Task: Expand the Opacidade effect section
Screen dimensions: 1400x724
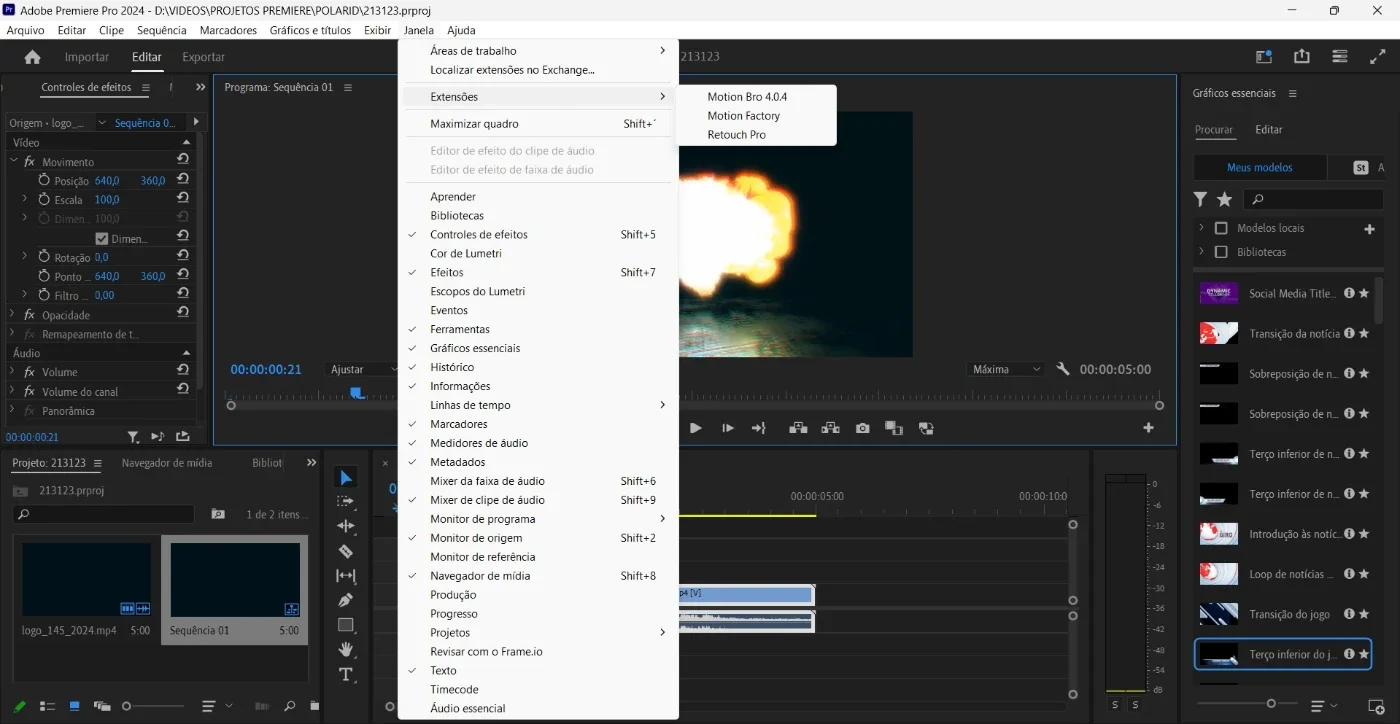Action: point(14,315)
